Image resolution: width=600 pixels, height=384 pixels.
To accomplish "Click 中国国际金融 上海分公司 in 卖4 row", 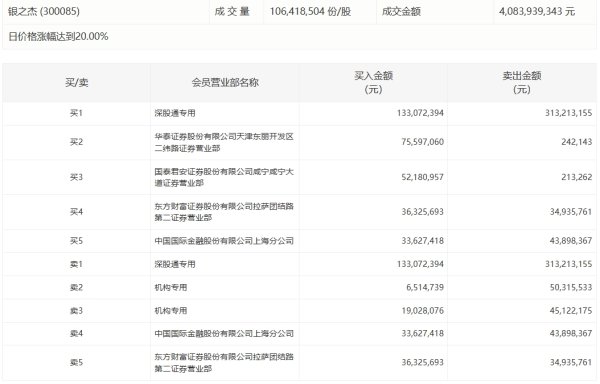I will point(224,334).
